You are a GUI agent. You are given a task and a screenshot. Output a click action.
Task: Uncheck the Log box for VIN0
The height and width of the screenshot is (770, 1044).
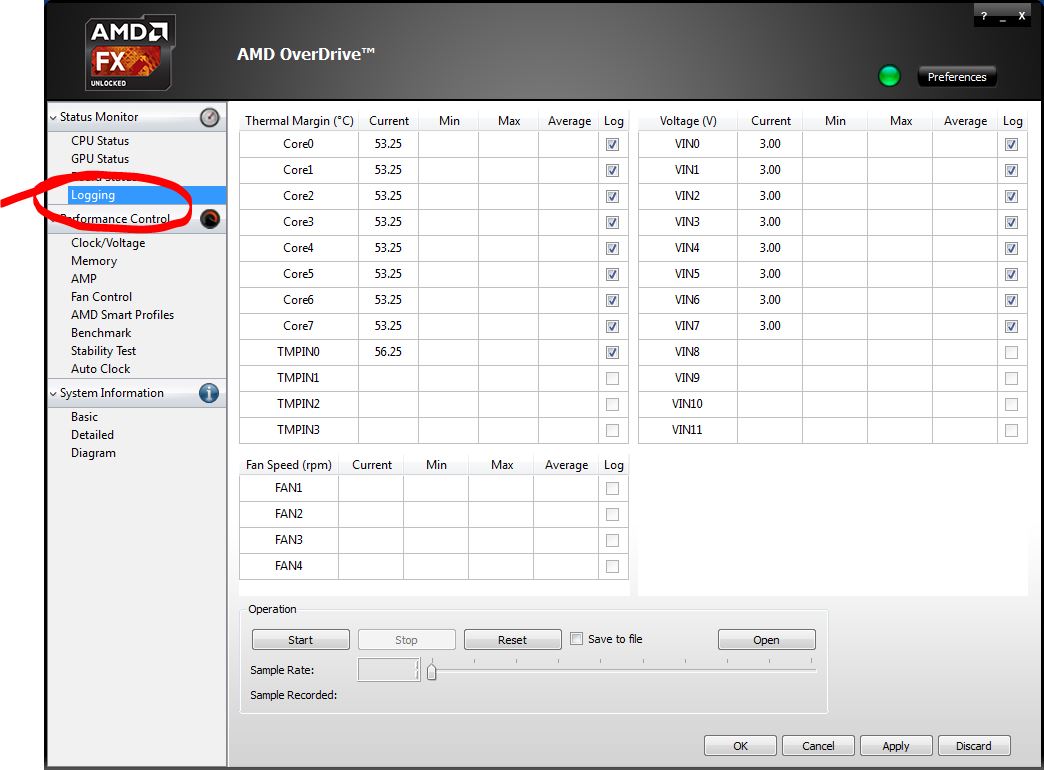pos(1011,145)
